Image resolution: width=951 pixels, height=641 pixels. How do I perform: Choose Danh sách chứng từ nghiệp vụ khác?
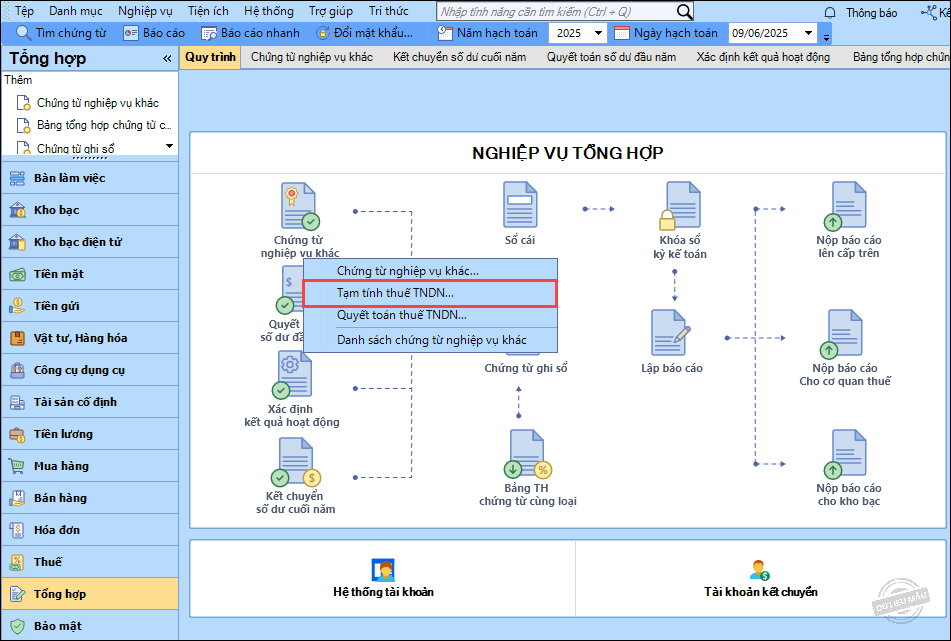click(429, 340)
